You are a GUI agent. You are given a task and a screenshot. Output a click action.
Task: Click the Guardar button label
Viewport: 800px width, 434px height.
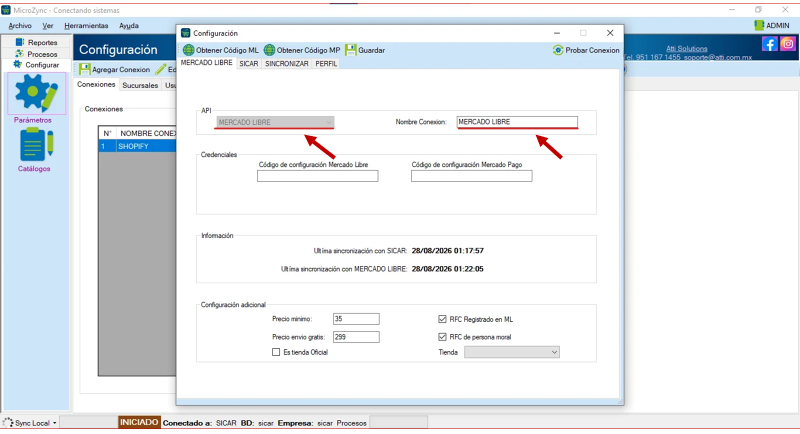(371, 50)
